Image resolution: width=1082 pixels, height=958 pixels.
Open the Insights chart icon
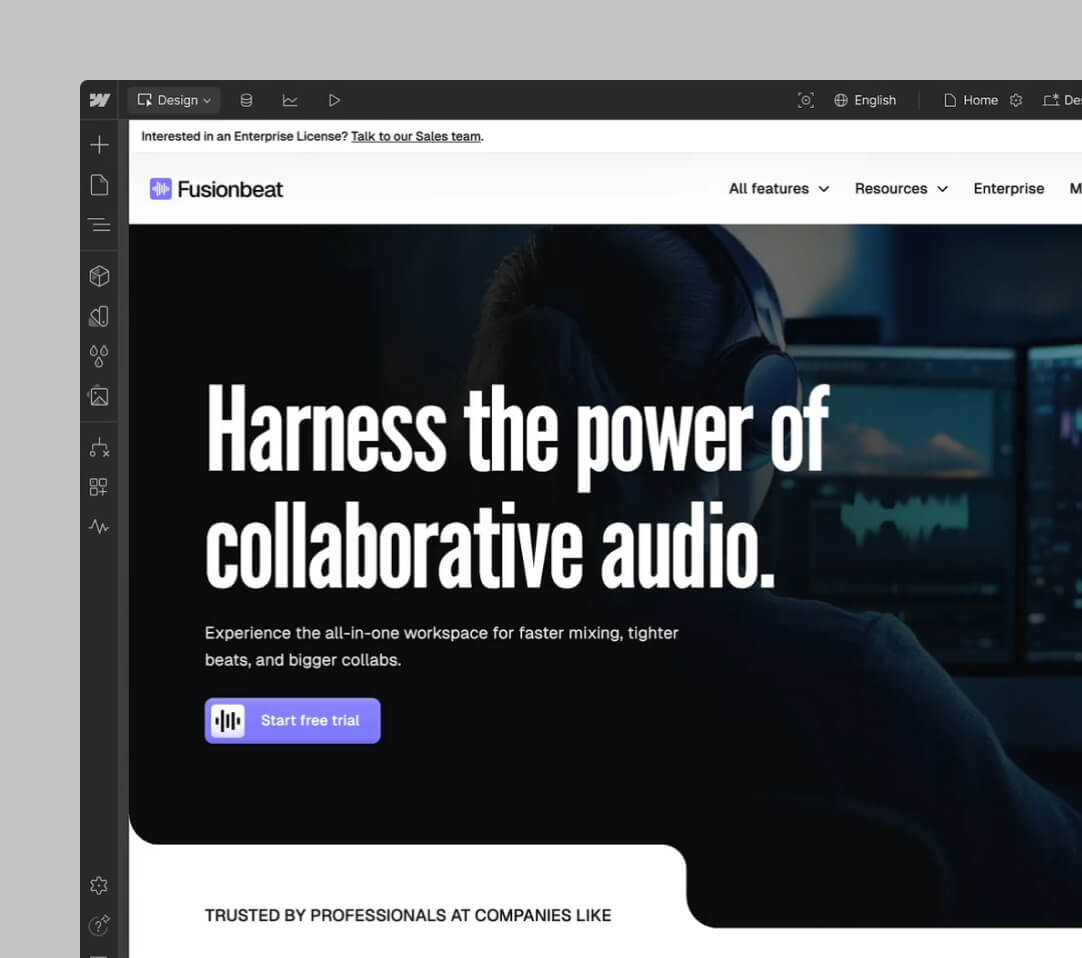(x=290, y=100)
